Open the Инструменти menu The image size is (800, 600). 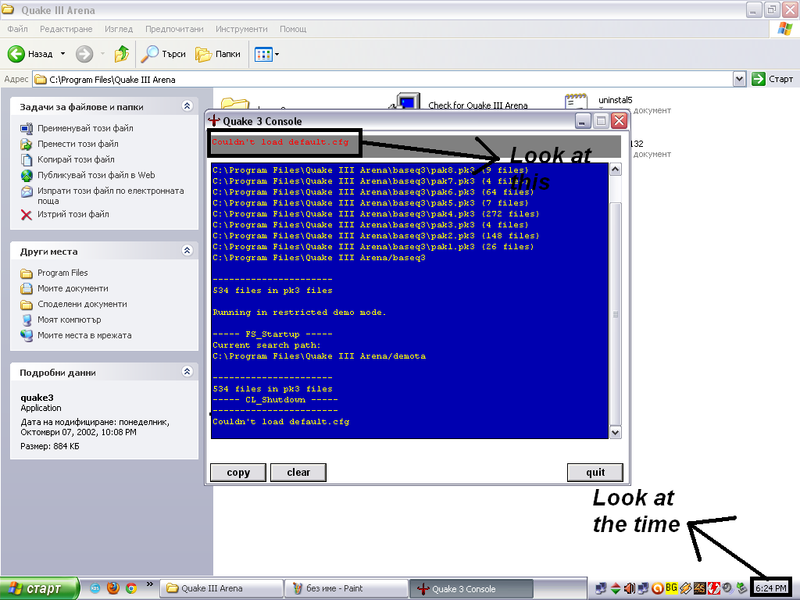point(241,29)
